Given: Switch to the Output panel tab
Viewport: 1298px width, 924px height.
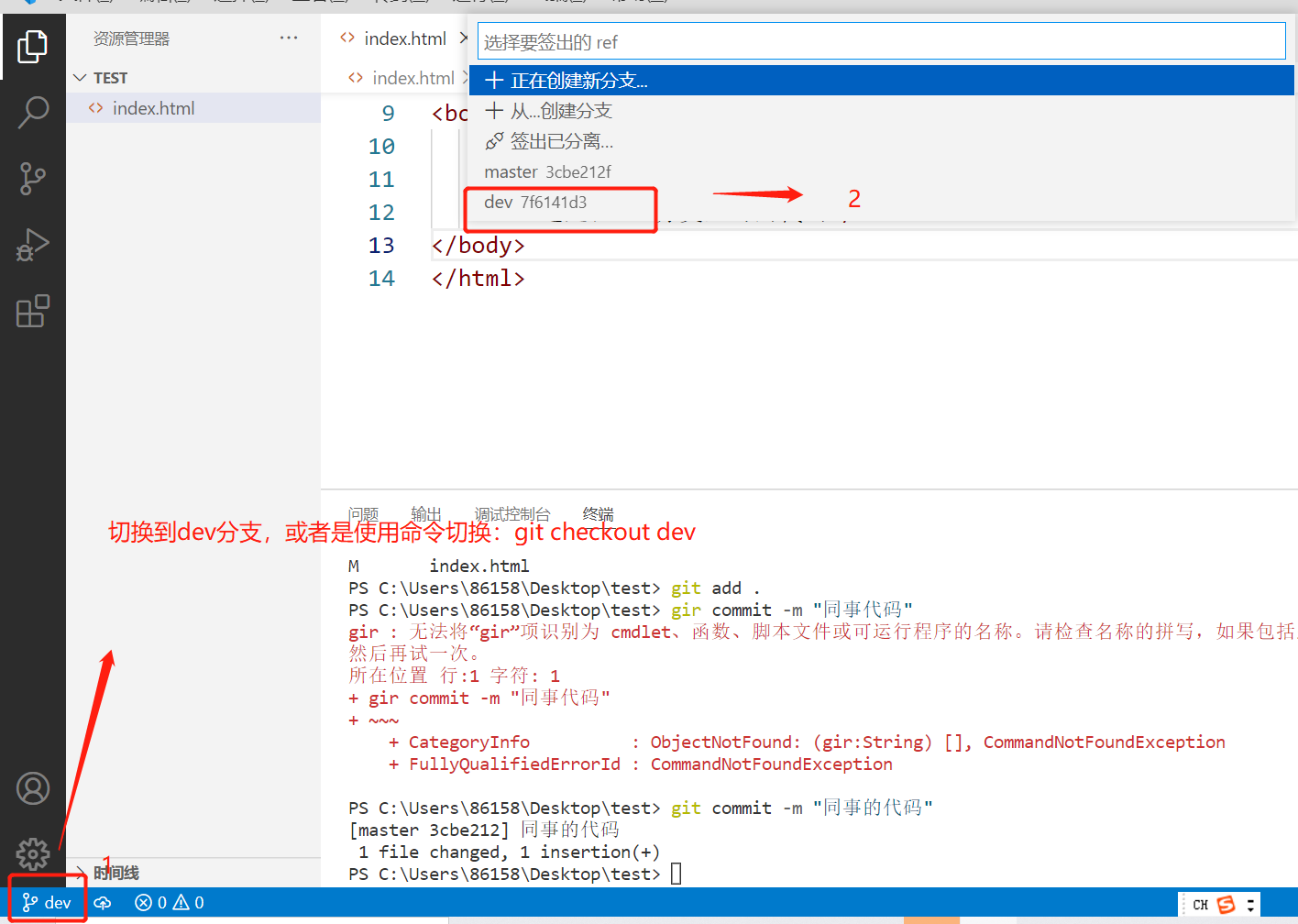Looking at the screenshot, I should coord(426,514).
